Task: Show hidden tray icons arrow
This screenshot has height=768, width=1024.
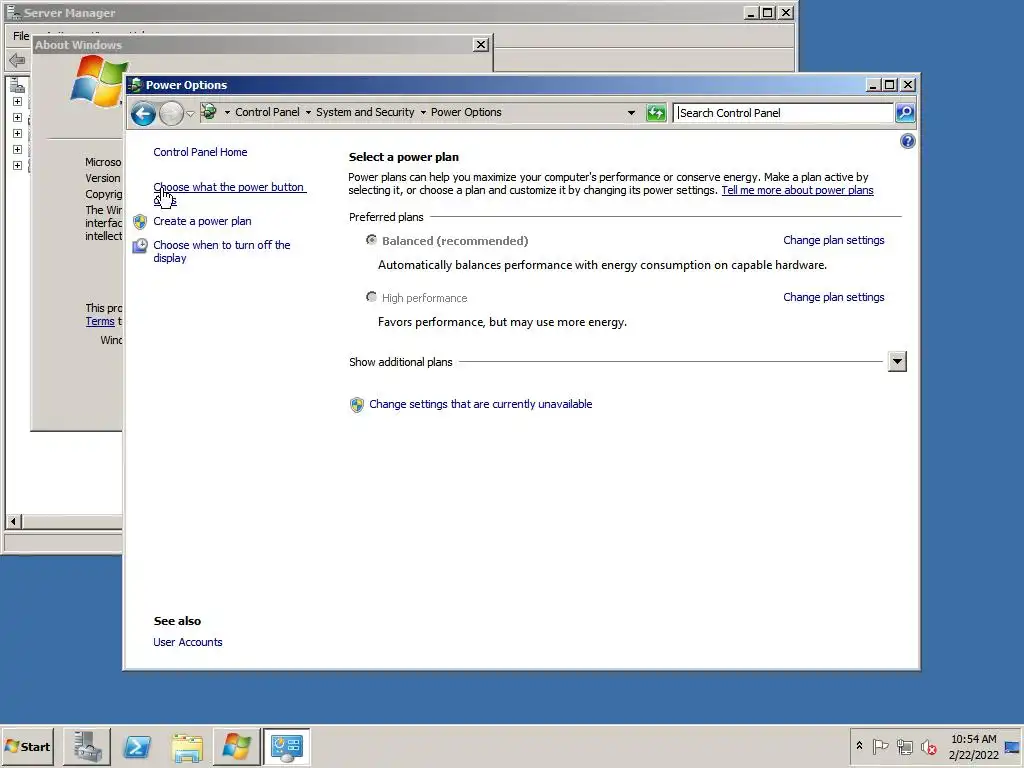Action: 859,745
